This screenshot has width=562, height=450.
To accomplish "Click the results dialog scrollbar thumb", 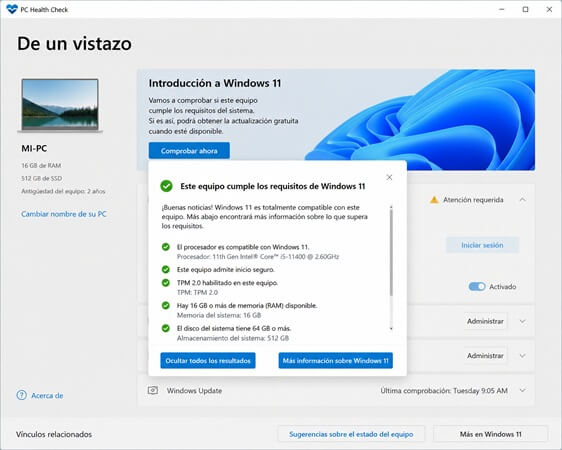I will pyautogui.click(x=391, y=253).
